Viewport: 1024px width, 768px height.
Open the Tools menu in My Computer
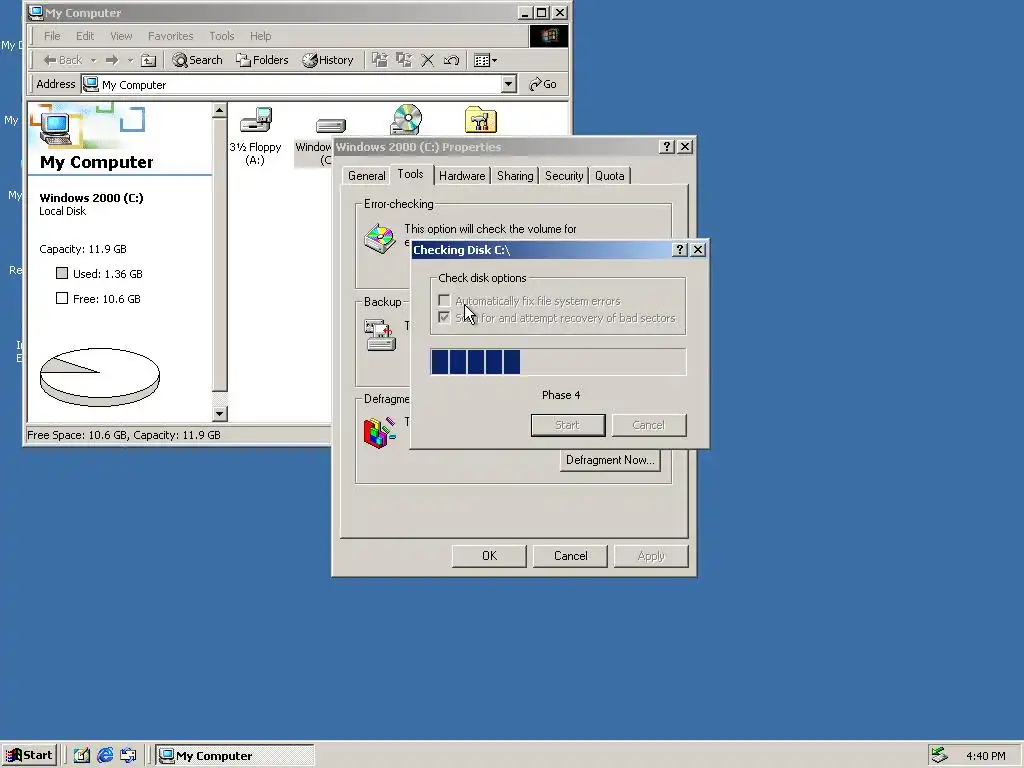click(221, 36)
